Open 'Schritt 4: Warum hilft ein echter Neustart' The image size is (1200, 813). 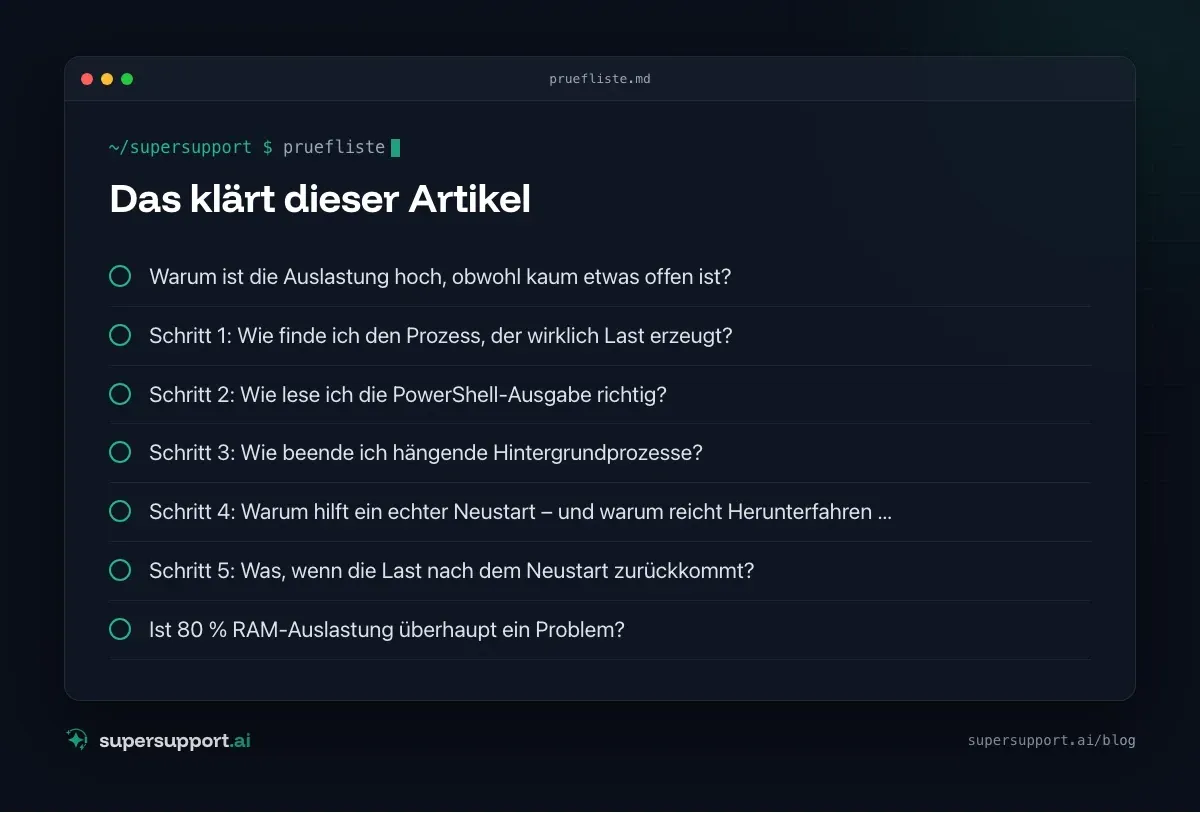(x=520, y=511)
